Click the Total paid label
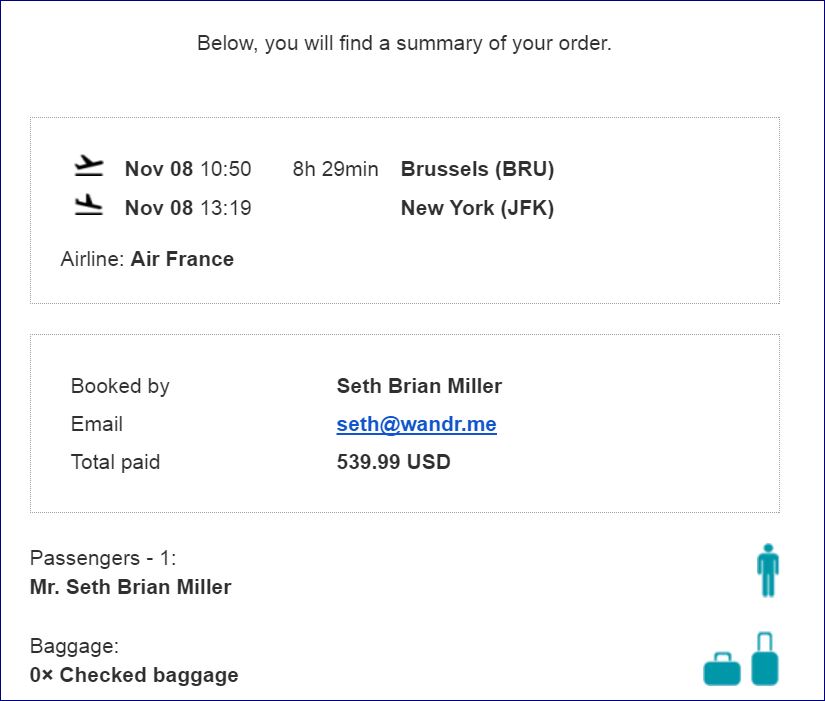The image size is (825, 701). coord(115,462)
